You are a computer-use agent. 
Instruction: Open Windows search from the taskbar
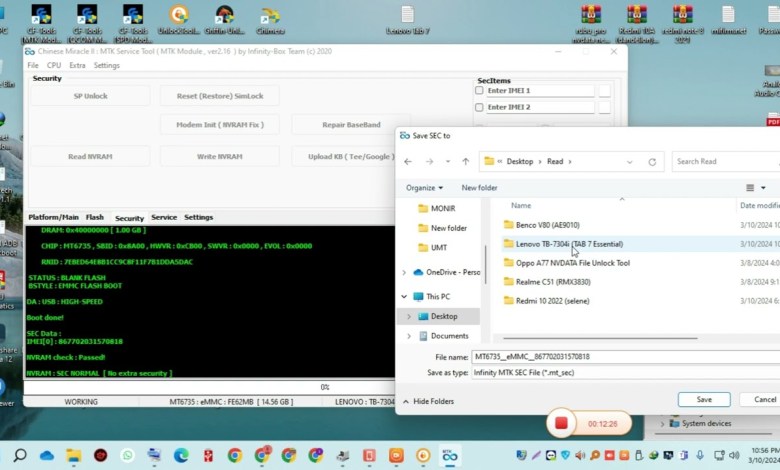pos(20,456)
